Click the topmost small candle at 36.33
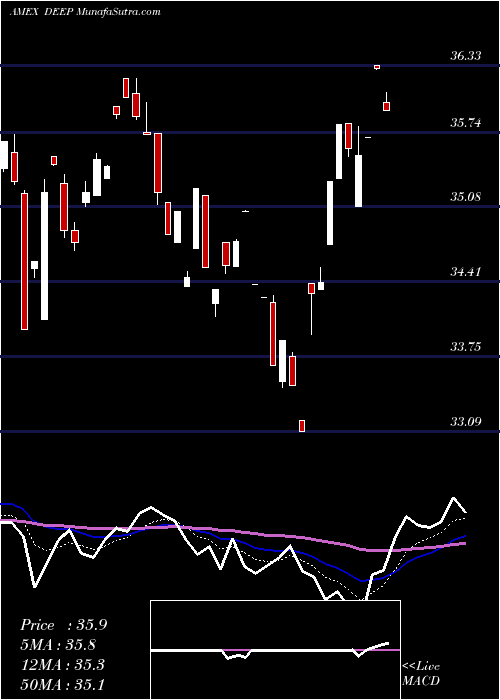500x700 pixels. pos(377,67)
